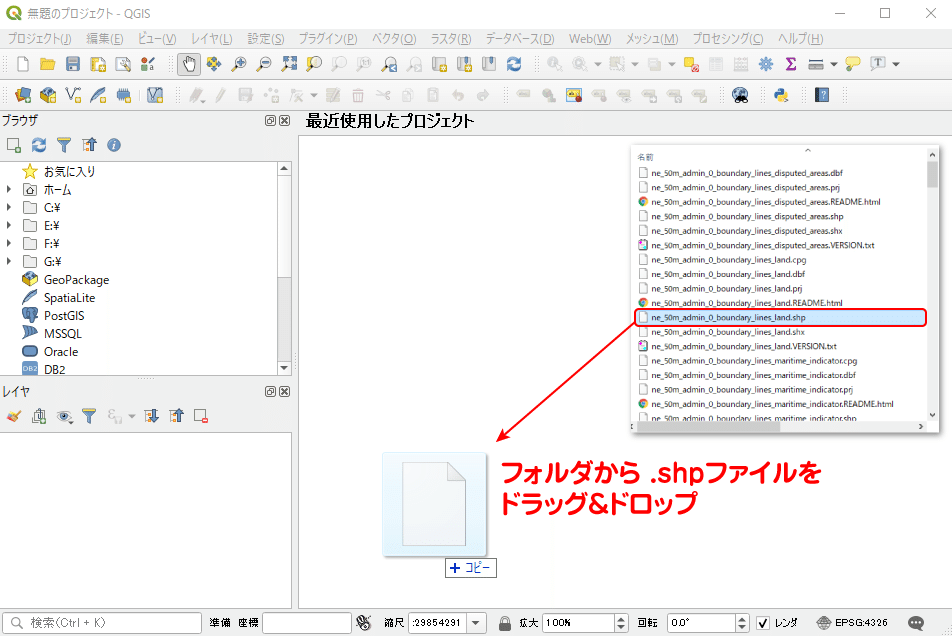The width and height of the screenshot is (952, 636).
Task: Click the 検索 locator search field
Action: tap(102, 623)
